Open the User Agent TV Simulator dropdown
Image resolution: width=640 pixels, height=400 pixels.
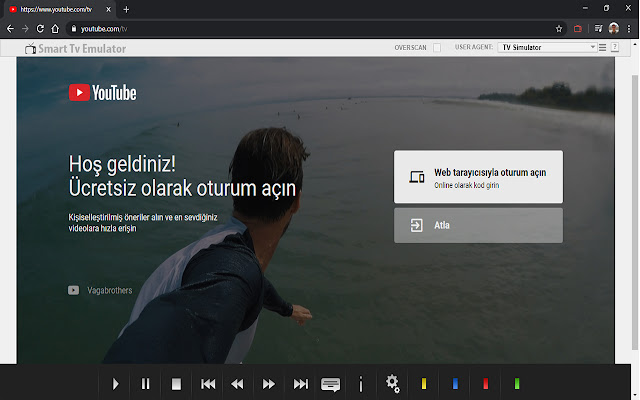pos(547,47)
